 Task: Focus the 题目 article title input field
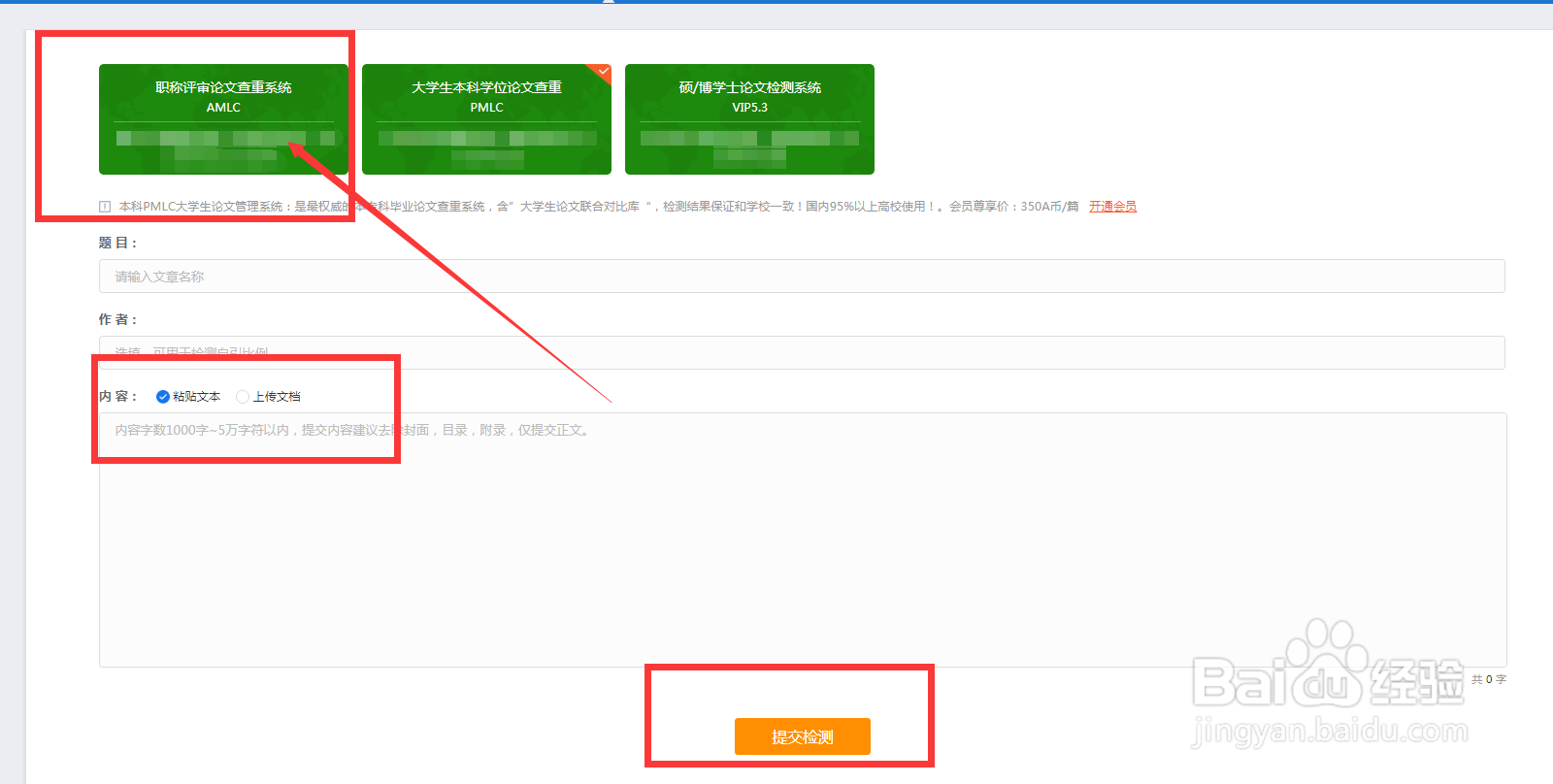[x=802, y=277]
